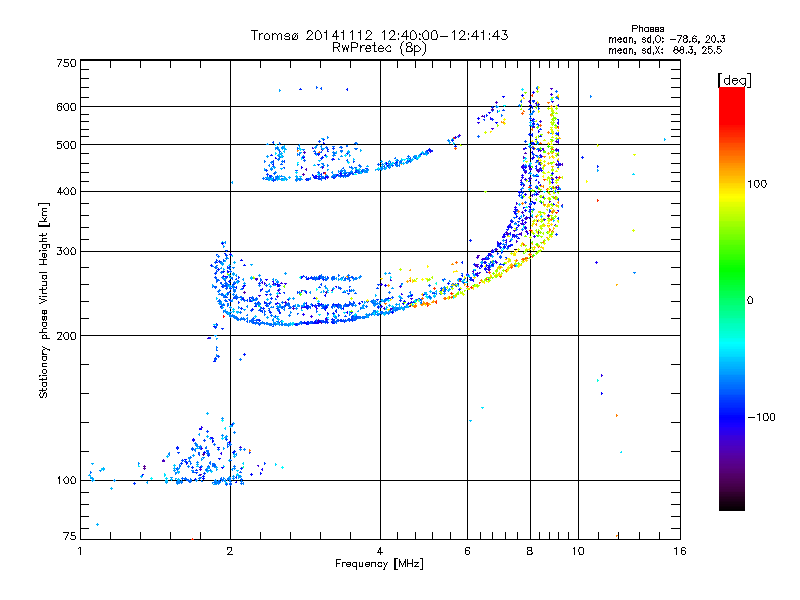This screenshot has height=600, width=800.
Task: Click the y-axis tick label '200'
Action: coord(67,336)
